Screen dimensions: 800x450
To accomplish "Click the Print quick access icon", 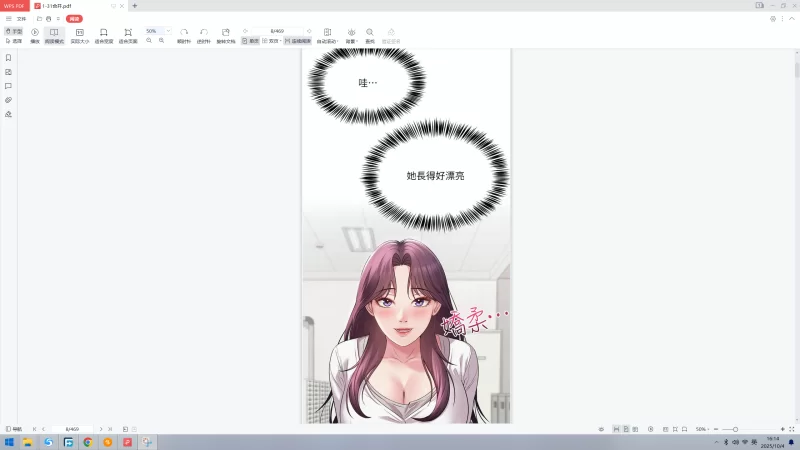I will pos(48,19).
